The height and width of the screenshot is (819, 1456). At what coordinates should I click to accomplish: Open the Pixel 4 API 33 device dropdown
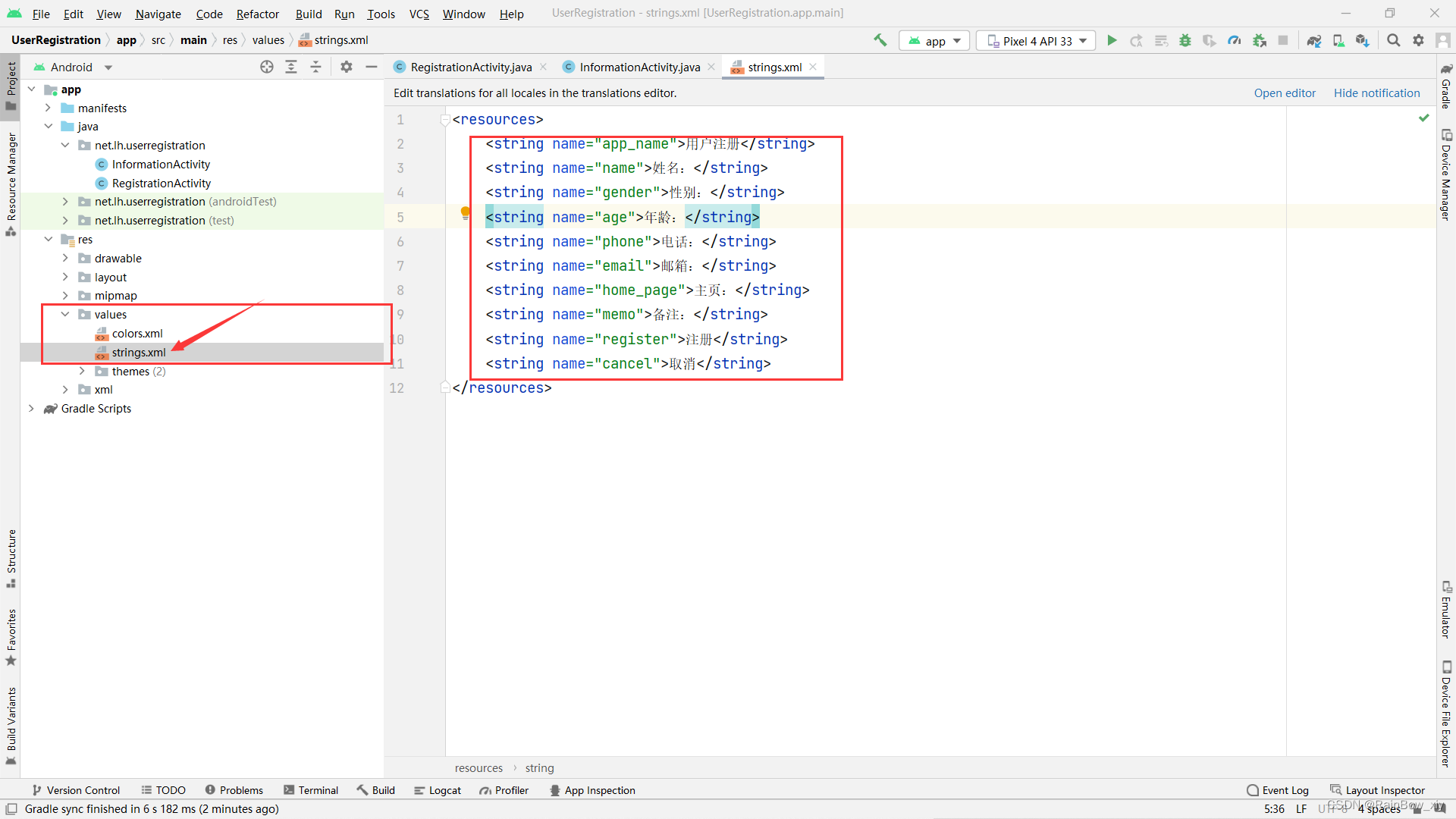pyautogui.click(x=1036, y=41)
